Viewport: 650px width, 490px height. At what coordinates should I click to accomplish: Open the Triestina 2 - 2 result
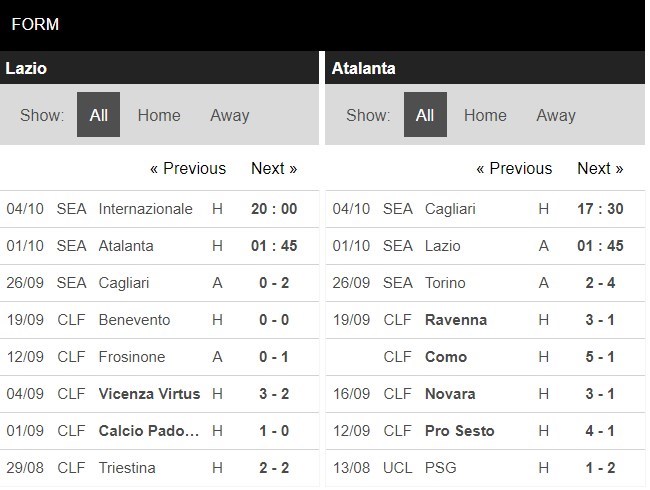[x=274, y=468]
